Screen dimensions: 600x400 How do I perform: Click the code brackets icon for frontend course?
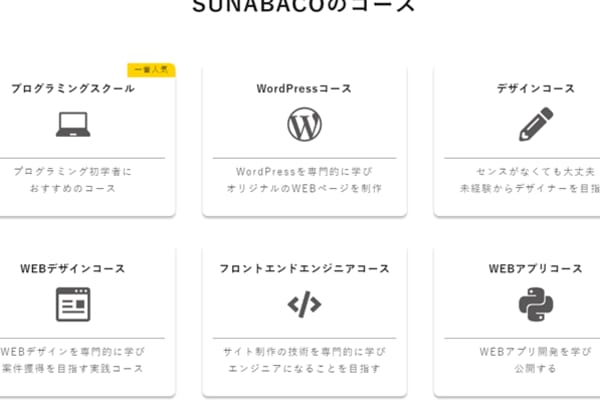[304, 304]
